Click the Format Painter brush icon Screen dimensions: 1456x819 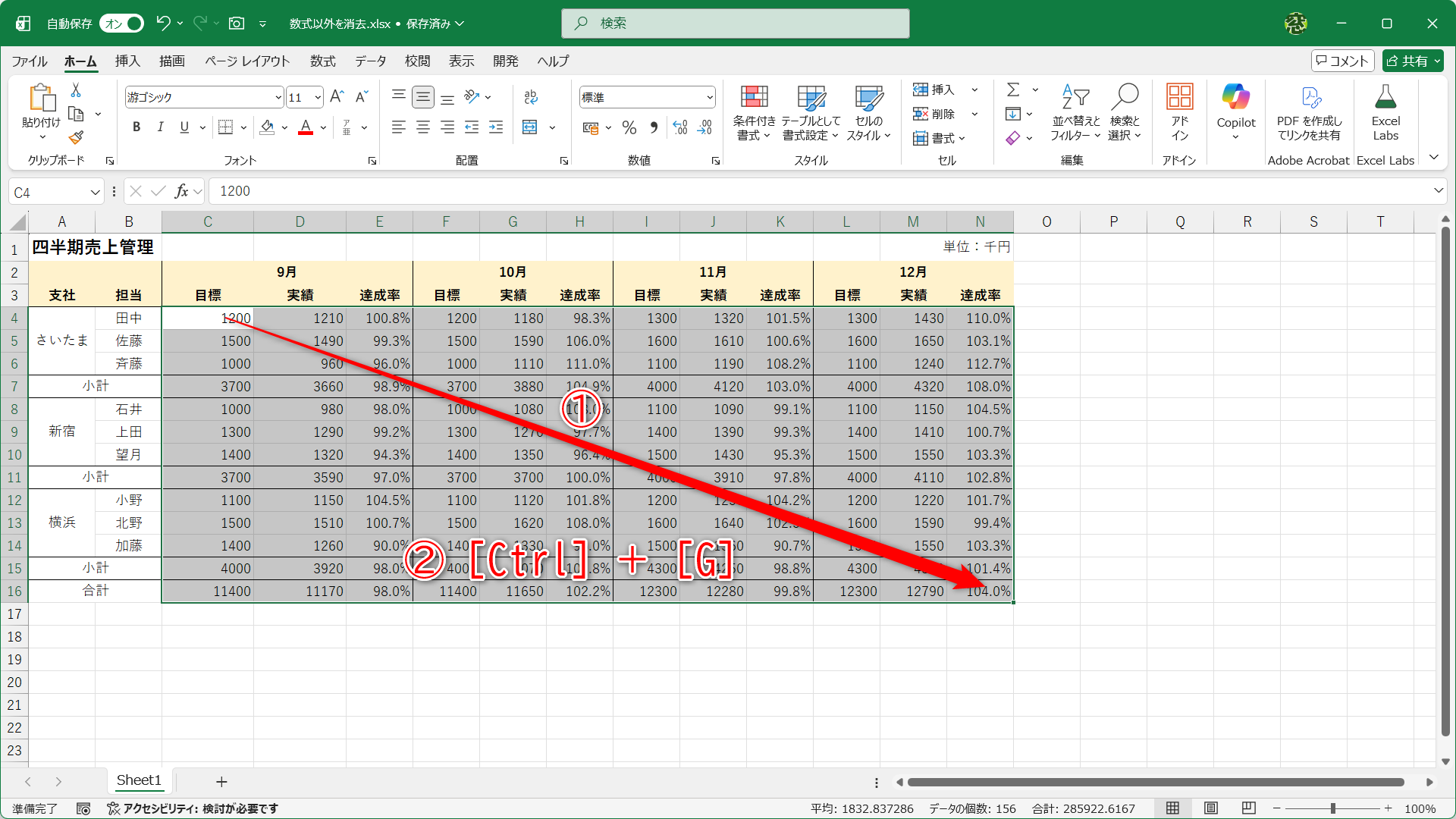click(x=76, y=138)
